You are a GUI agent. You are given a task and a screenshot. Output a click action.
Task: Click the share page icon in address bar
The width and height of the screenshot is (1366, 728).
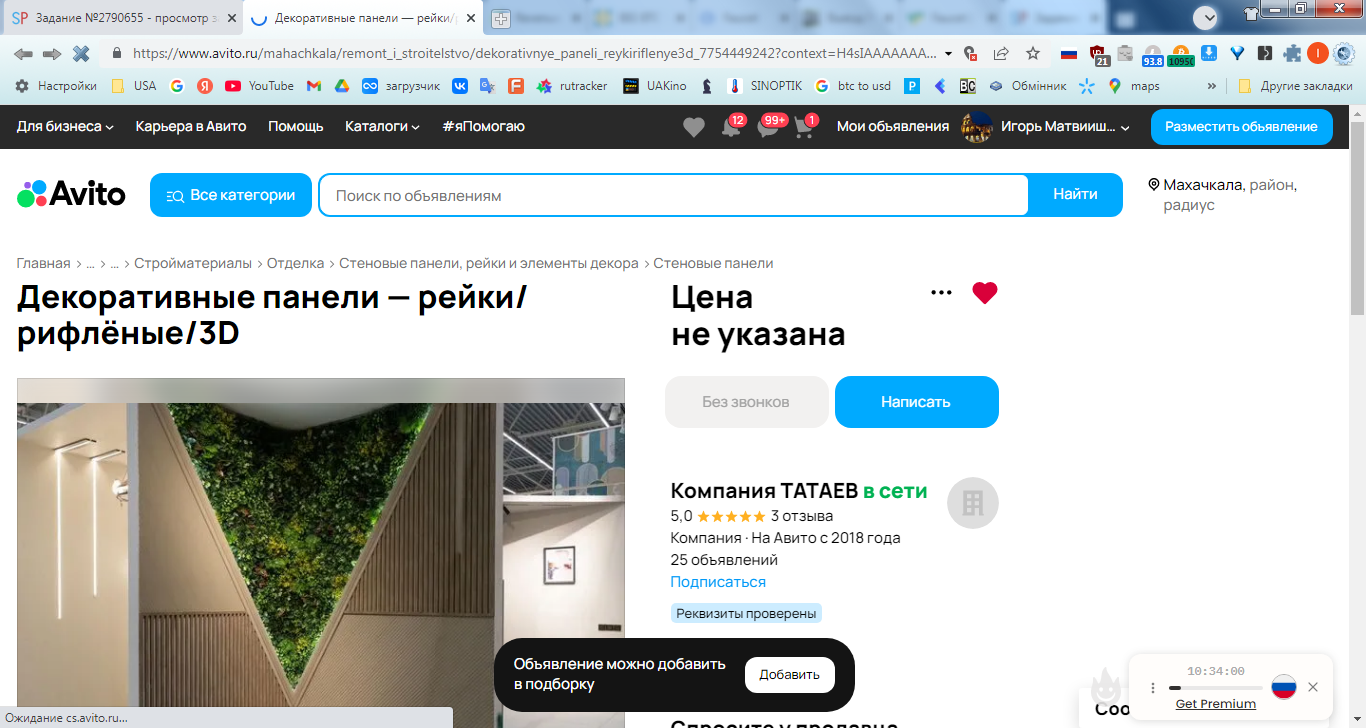pos(1001,53)
